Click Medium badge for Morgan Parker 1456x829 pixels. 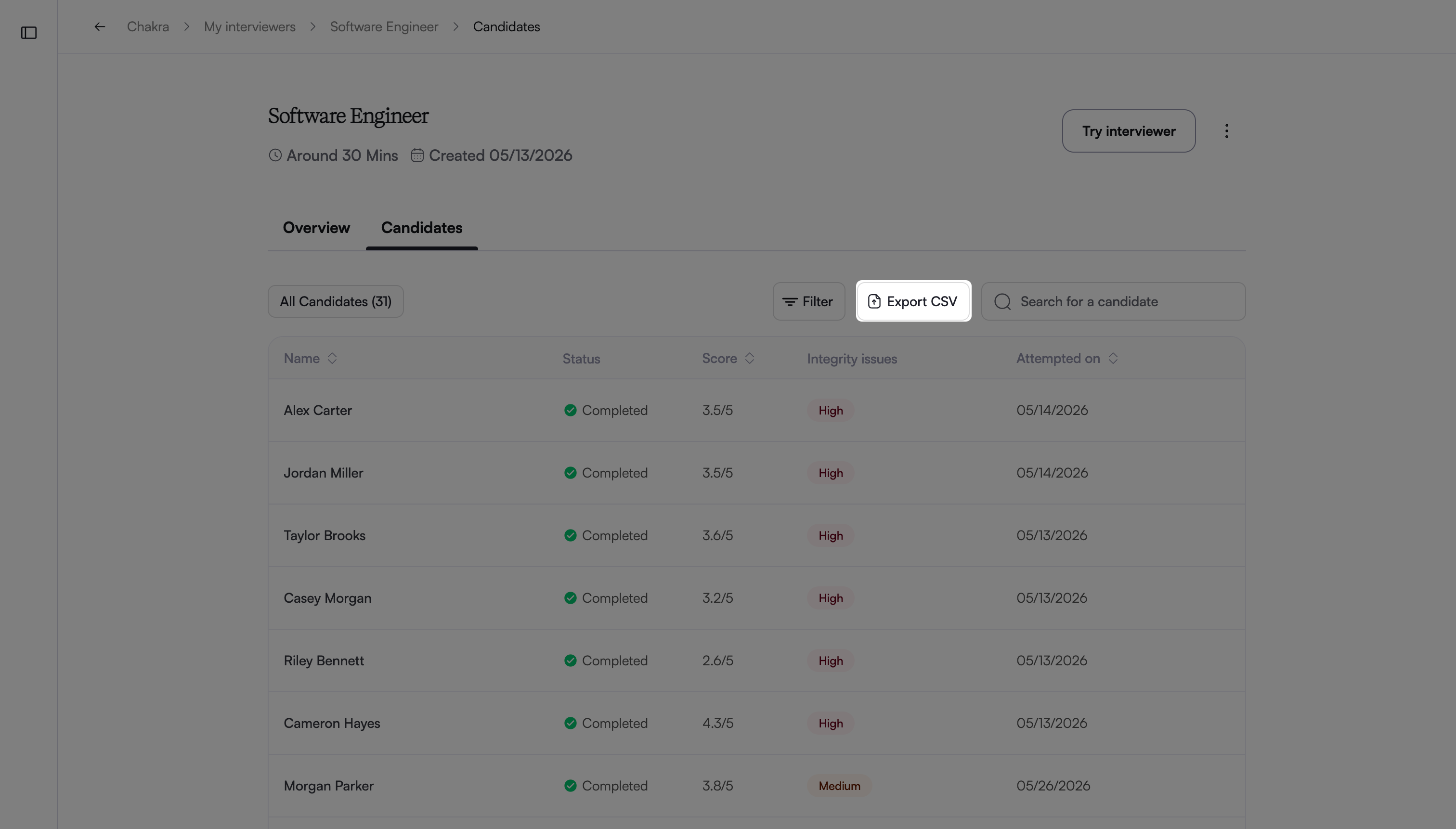(x=839, y=786)
